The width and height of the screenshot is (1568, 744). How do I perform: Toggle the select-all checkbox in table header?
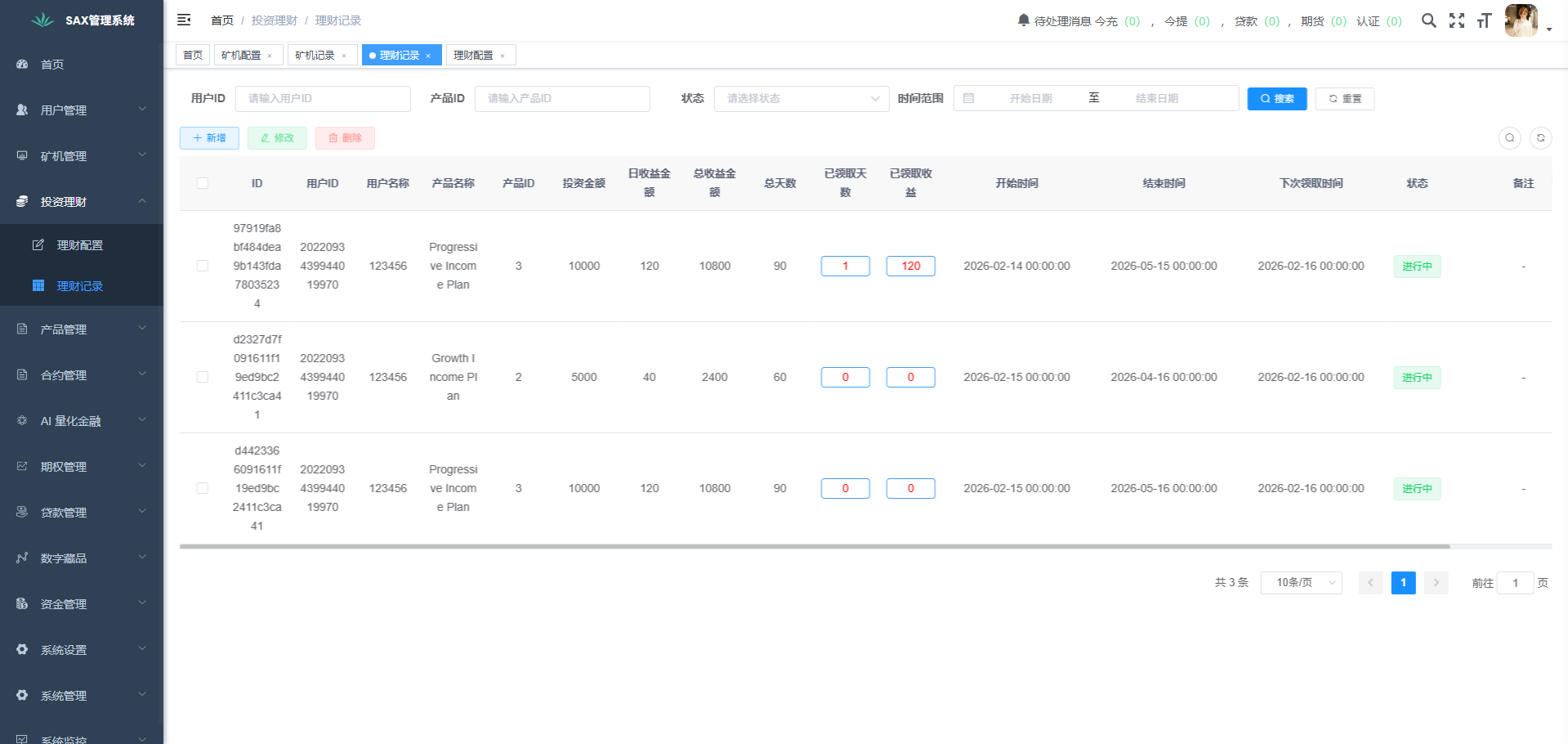[203, 183]
